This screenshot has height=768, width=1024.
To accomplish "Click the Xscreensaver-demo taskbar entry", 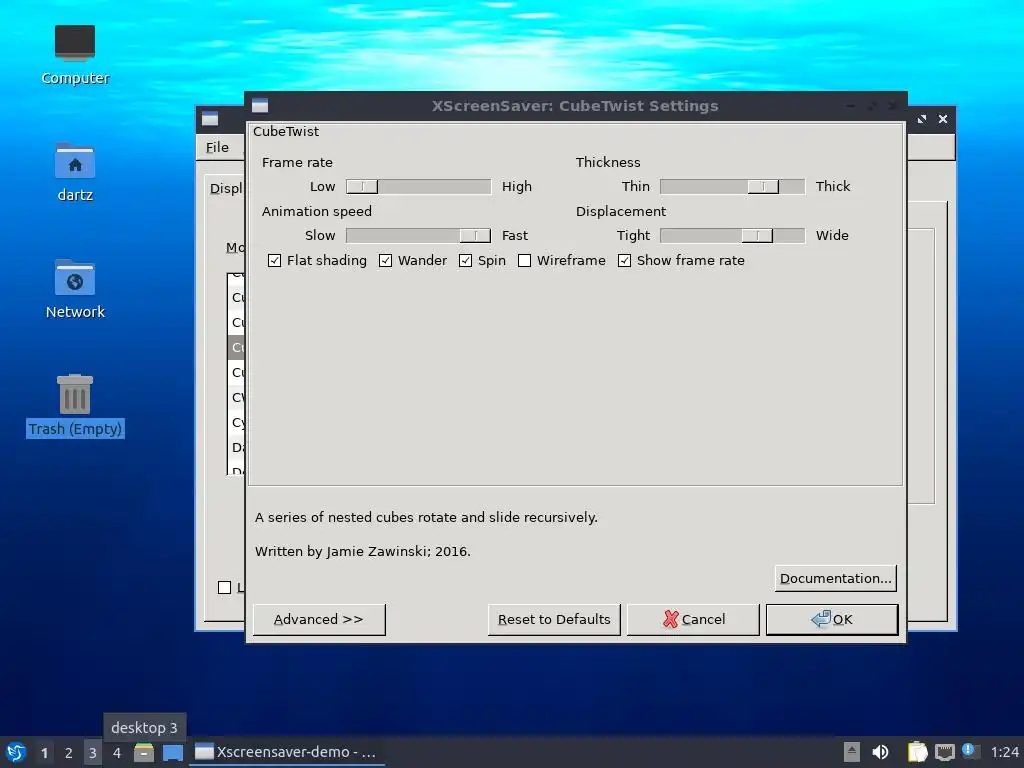I will pos(287,752).
